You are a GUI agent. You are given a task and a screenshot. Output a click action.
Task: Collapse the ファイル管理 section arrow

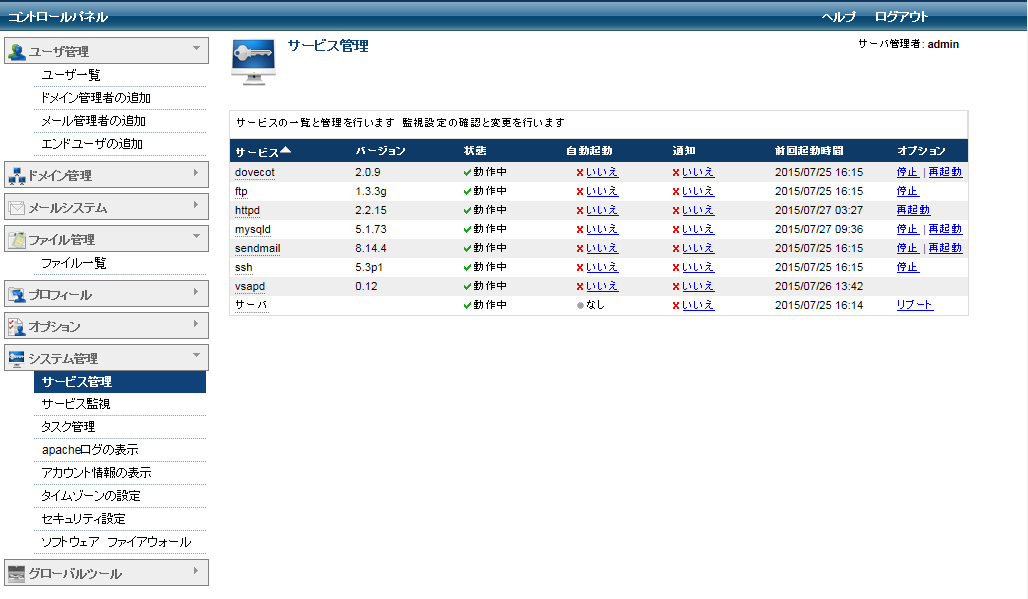point(196,236)
